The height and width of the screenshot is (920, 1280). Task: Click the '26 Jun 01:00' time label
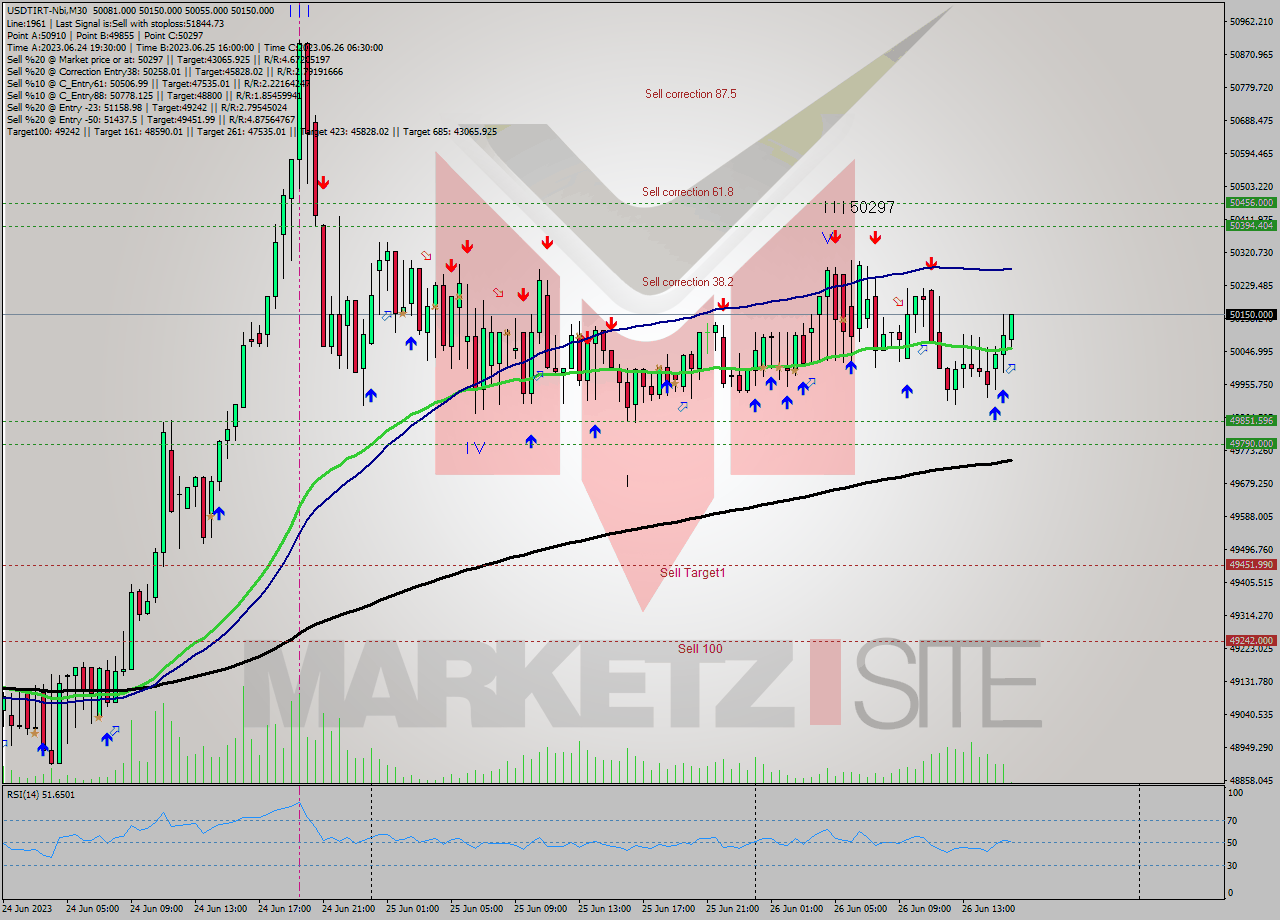(x=796, y=909)
